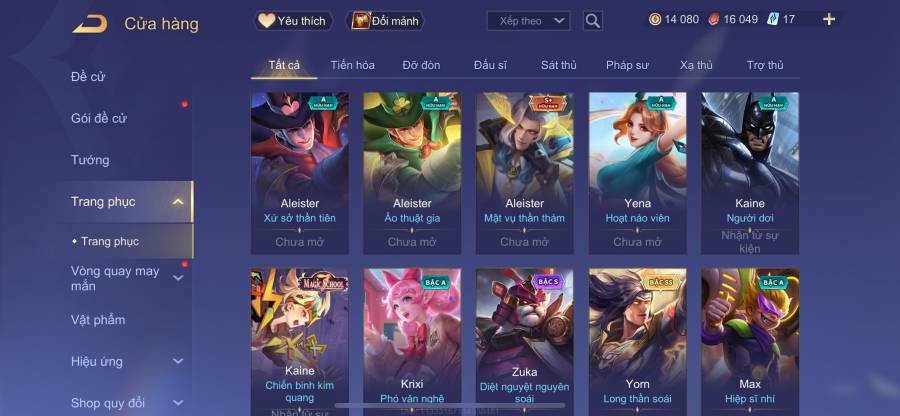Click the red ruby currency icon
This screenshot has width=900, height=416.
coord(714,20)
